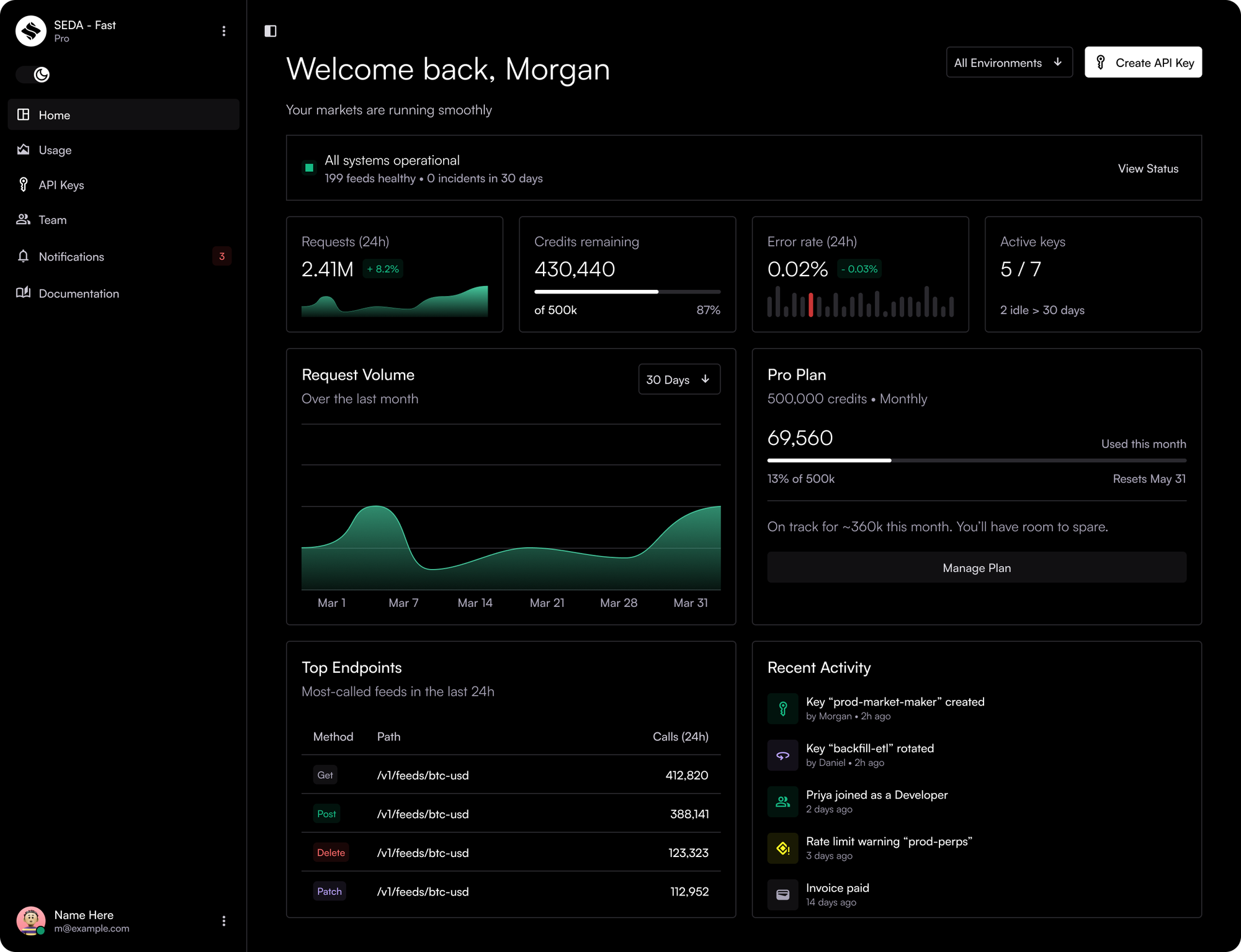The height and width of the screenshot is (952, 1241).
Task: Toggle the dark mode moon switch
Action: (x=33, y=74)
